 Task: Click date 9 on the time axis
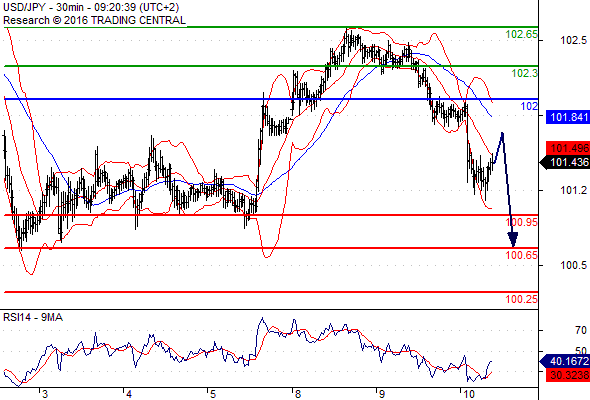point(382,394)
